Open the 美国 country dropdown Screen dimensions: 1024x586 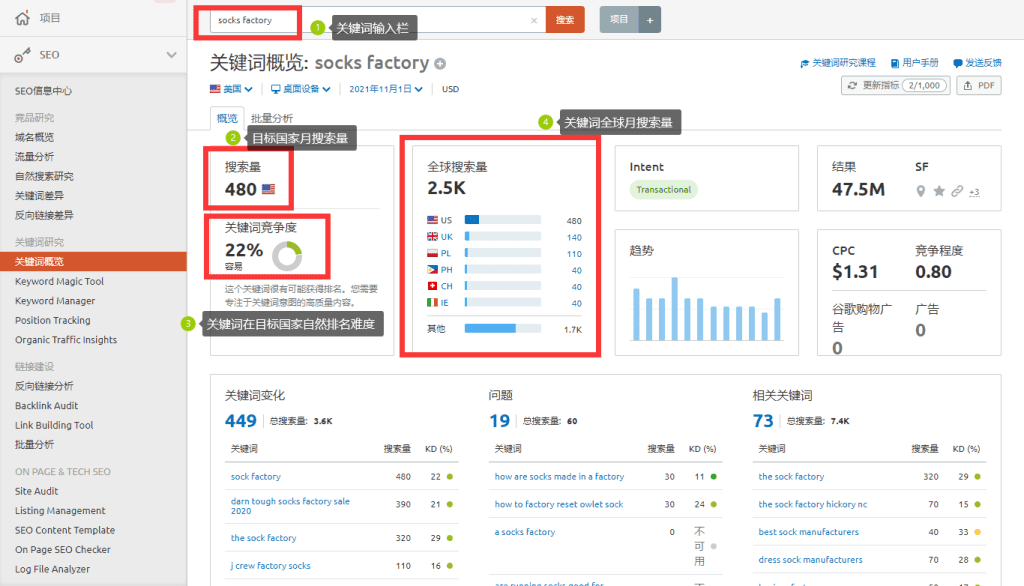(x=231, y=89)
